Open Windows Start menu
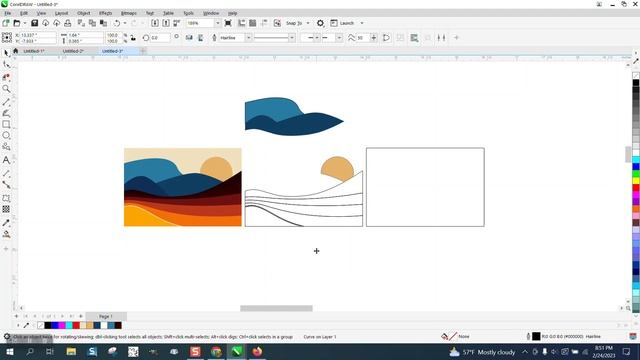Screen dimensions: 640x360 [9, 351]
